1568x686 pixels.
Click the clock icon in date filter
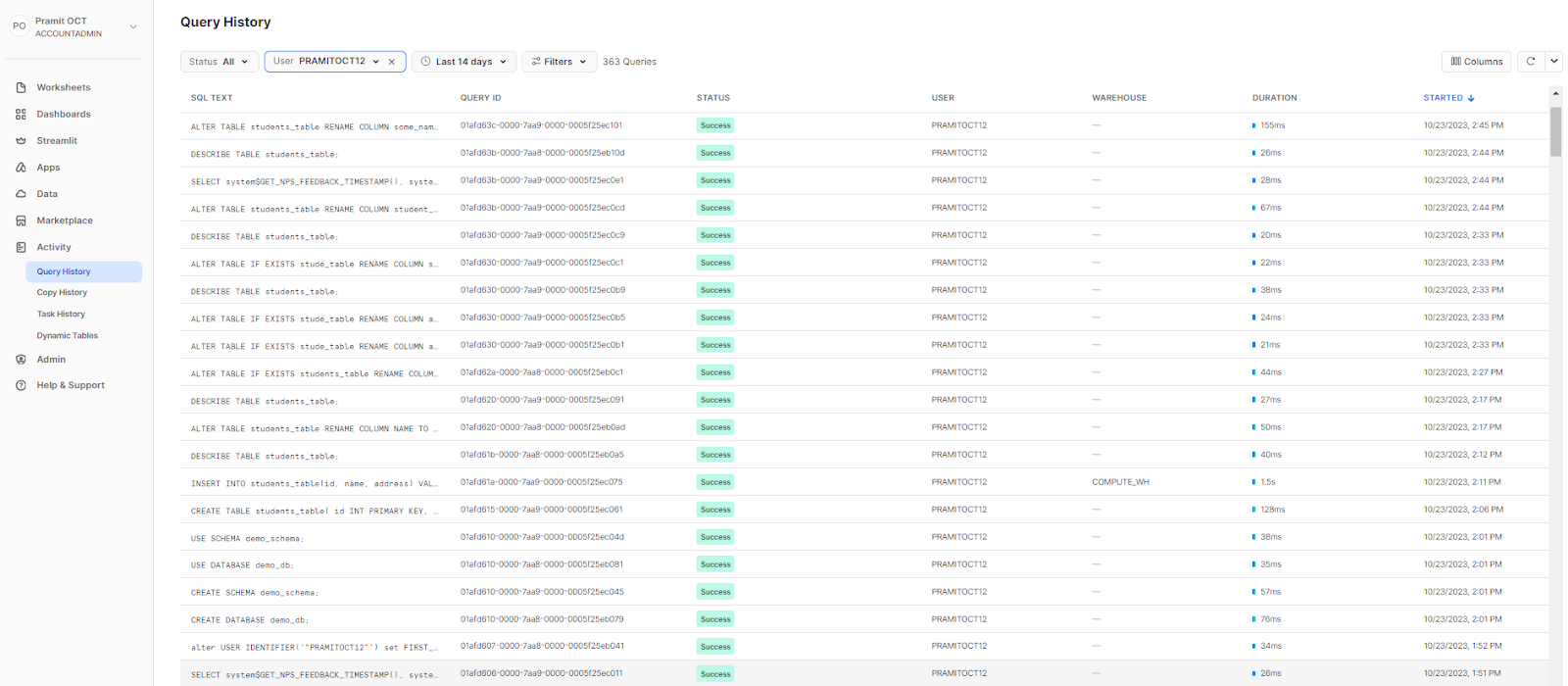coord(425,62)
